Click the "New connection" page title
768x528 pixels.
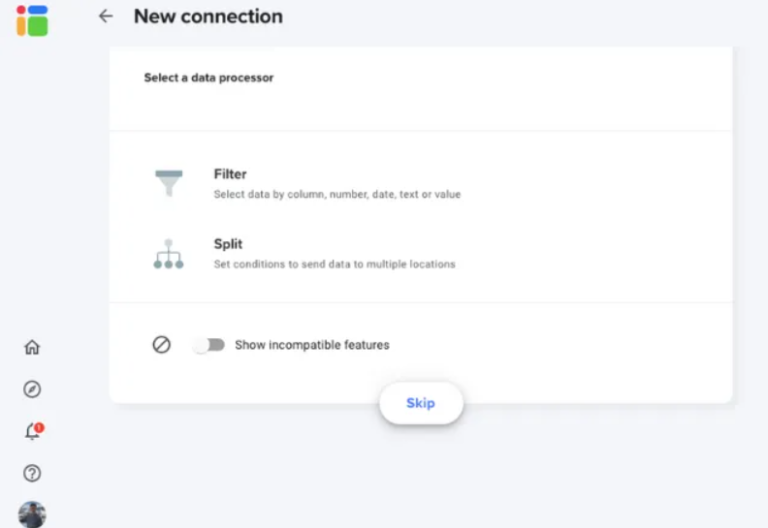click(x=208, y=16)
